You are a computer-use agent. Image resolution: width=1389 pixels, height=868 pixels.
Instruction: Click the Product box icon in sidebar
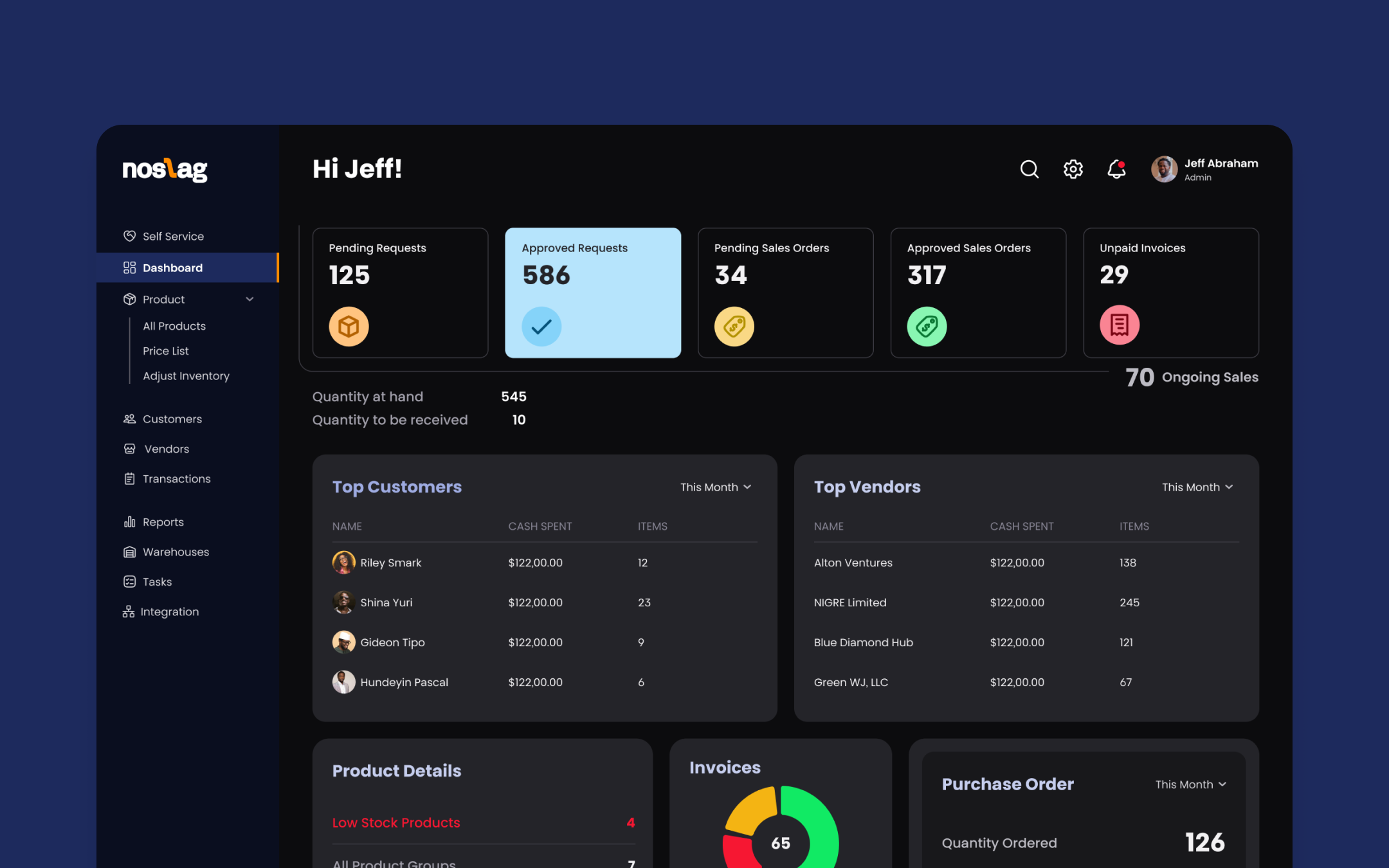click(x=129, y=299)
